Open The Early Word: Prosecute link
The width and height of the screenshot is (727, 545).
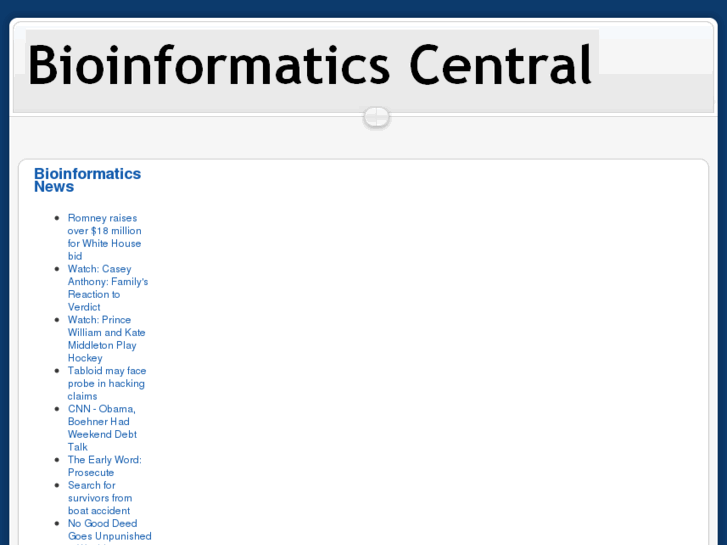click(x=104, y=466)
